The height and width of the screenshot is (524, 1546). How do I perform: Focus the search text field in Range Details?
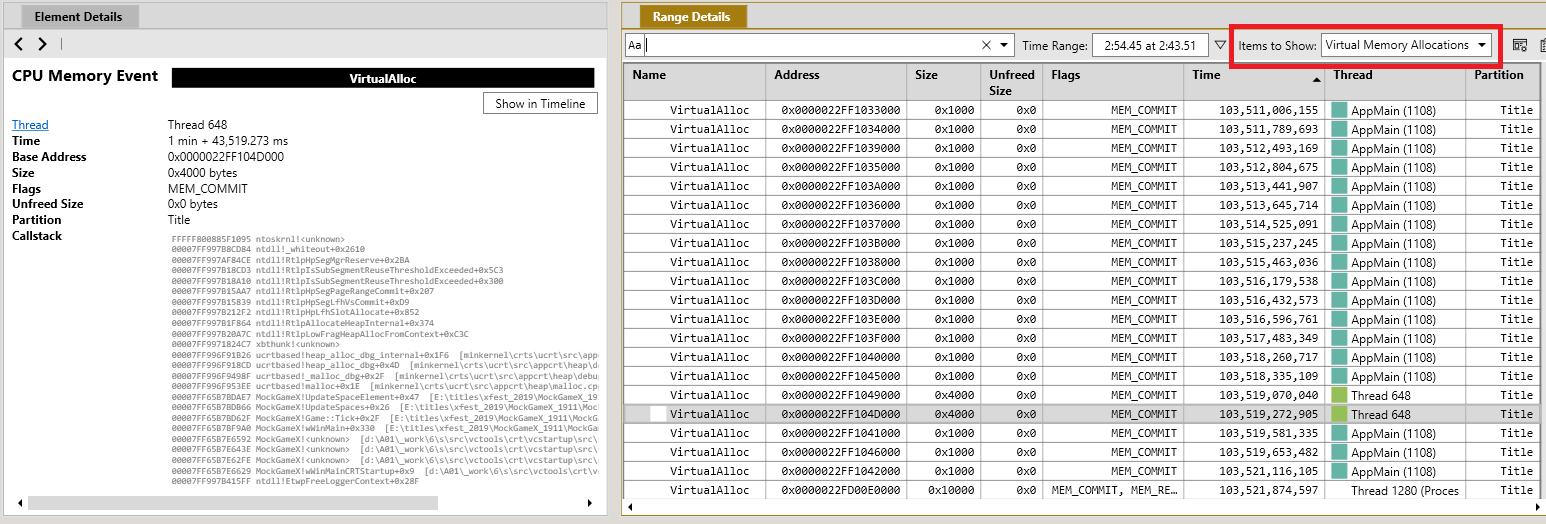[x=810, y=45]
